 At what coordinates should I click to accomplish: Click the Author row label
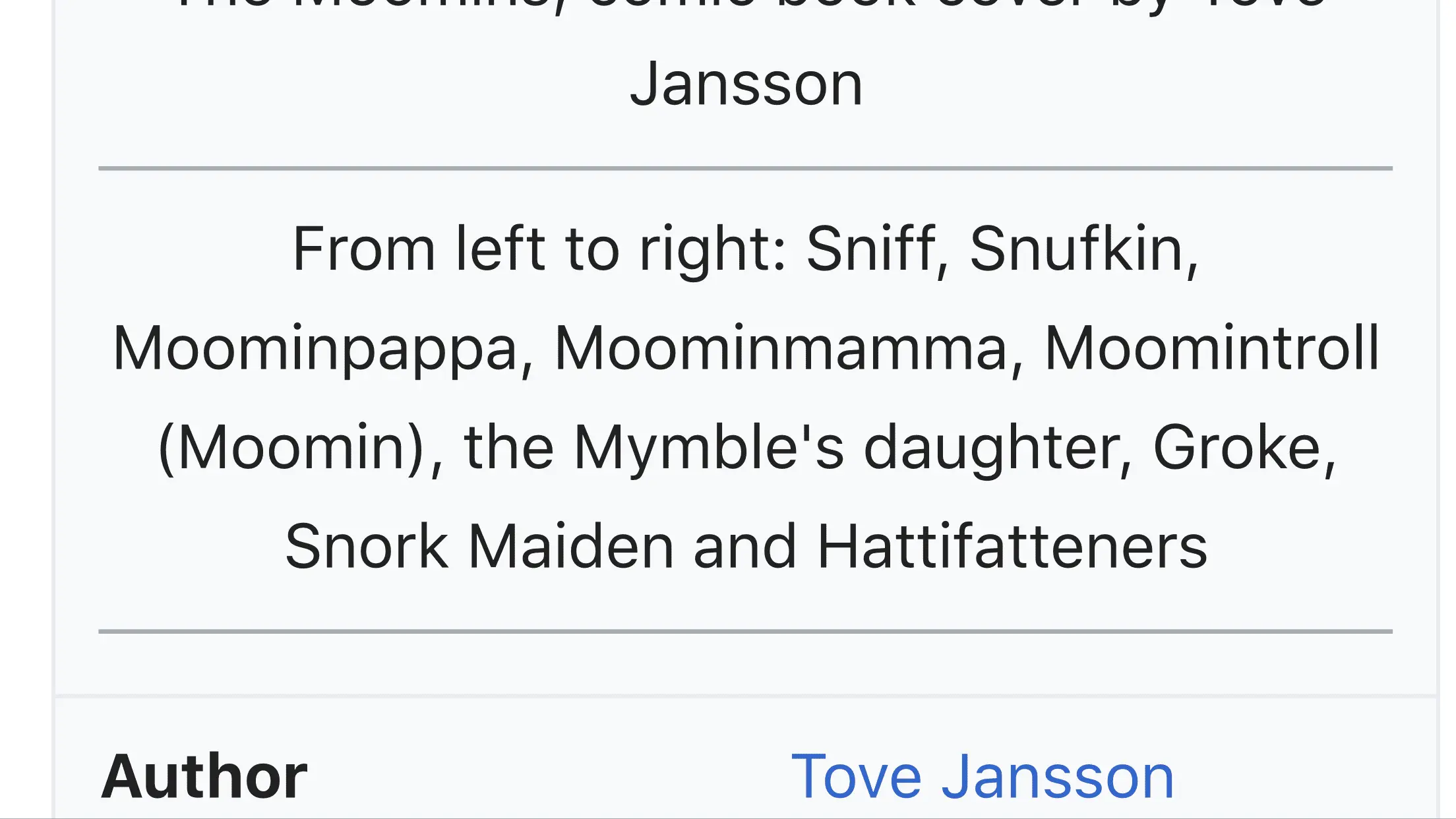click(x=204, y=777)
